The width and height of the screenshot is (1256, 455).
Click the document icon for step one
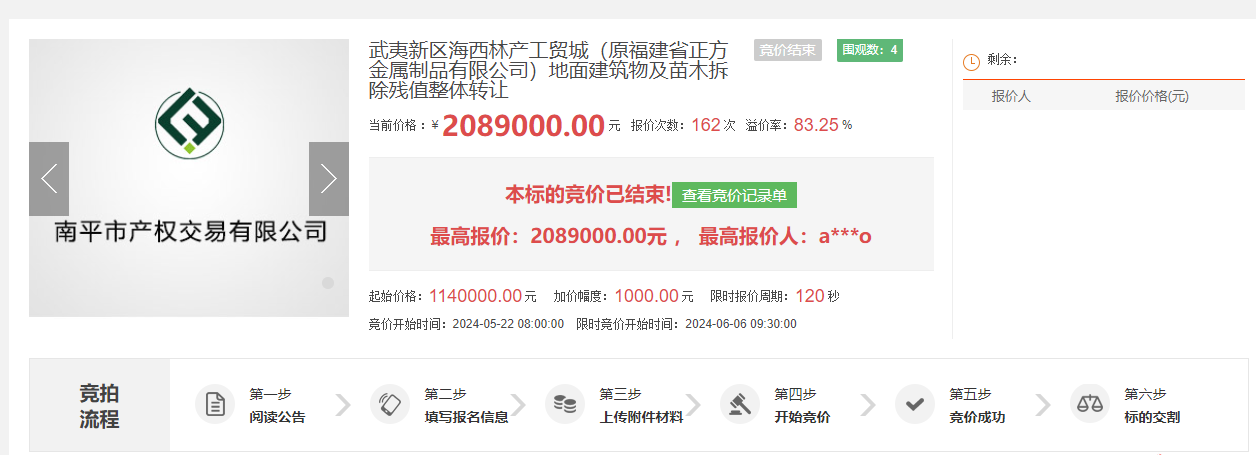tap(214, 404)
